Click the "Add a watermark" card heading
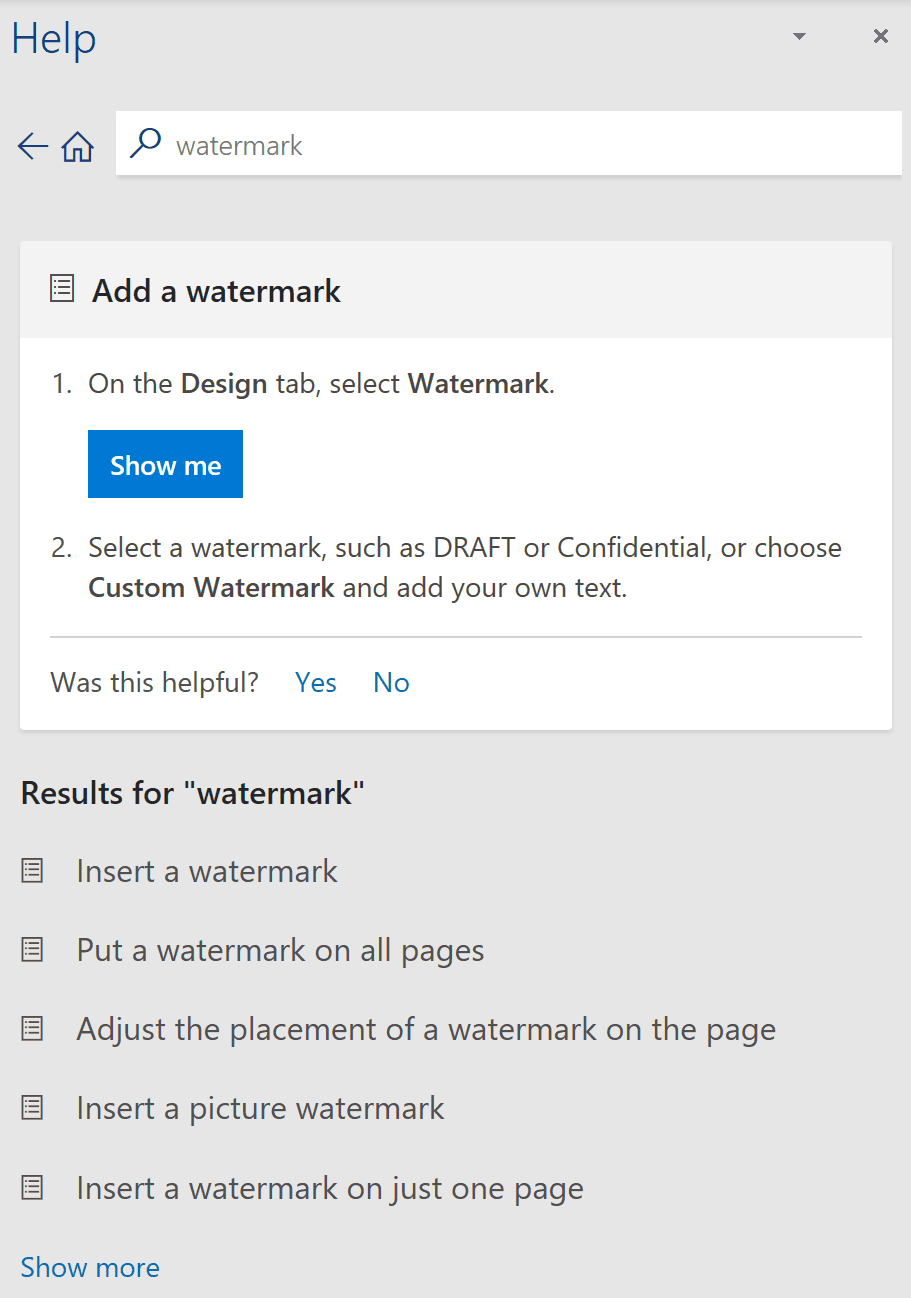The width and height of the screenshot is (911, 1298). [216, 291]
